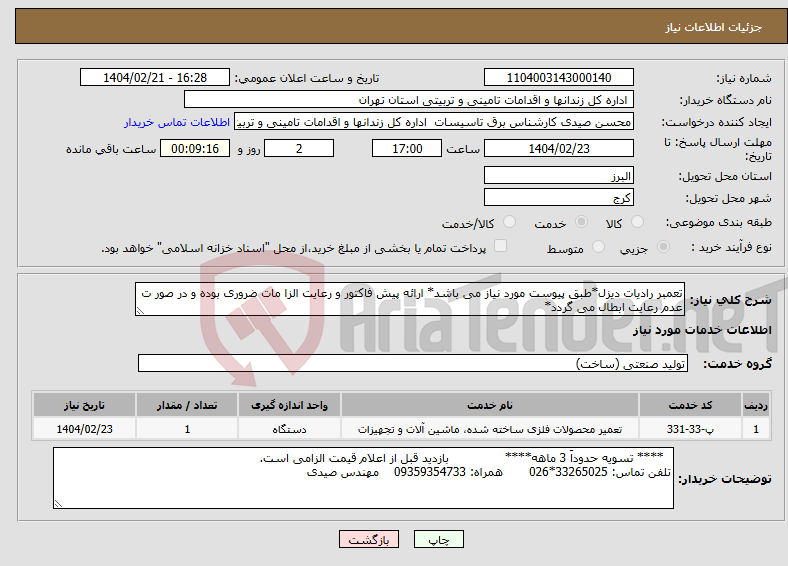Click the گروه خدمت label
Screen dimensions: 788x566
click(737, 364)
